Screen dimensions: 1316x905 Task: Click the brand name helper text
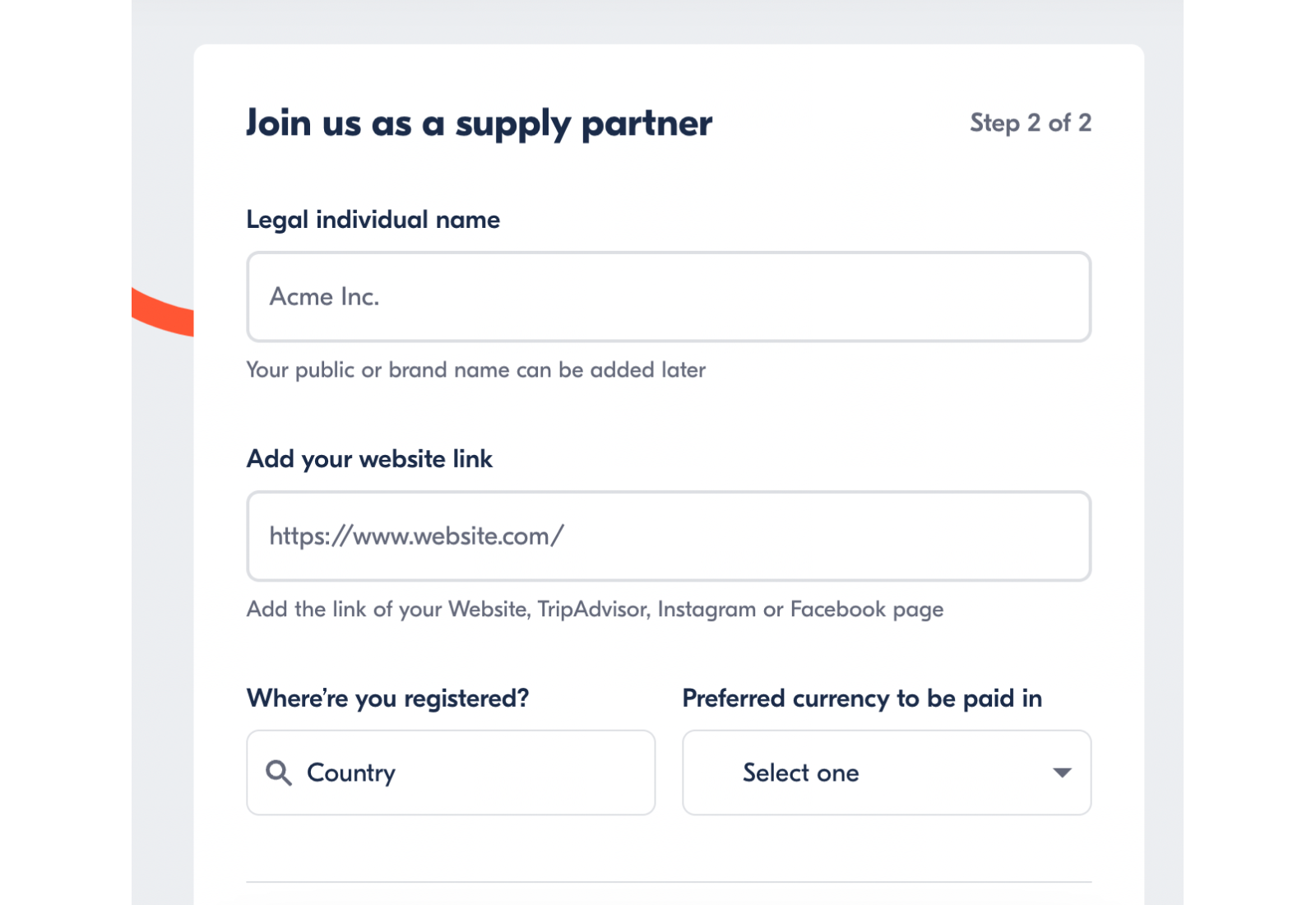point(475,370)
